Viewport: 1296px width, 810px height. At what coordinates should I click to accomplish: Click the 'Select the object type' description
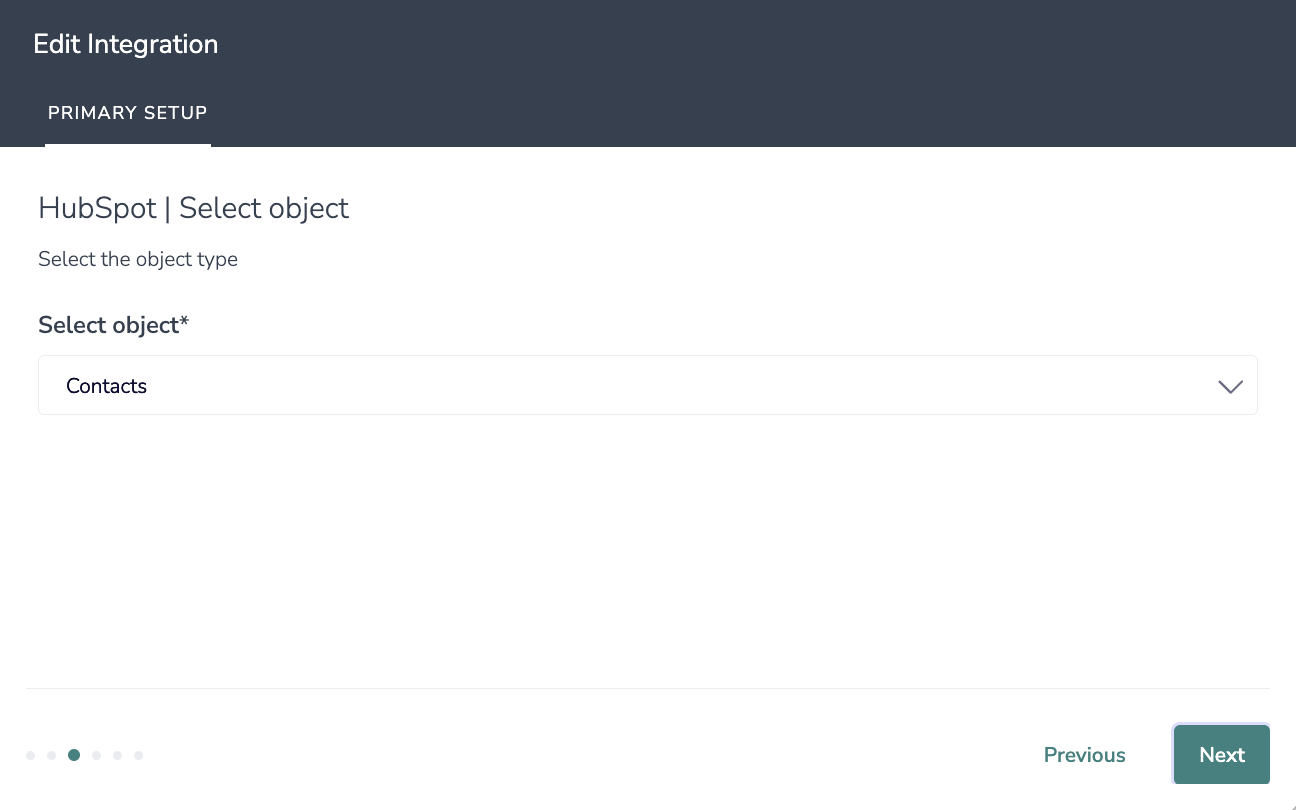click(138, 259)
